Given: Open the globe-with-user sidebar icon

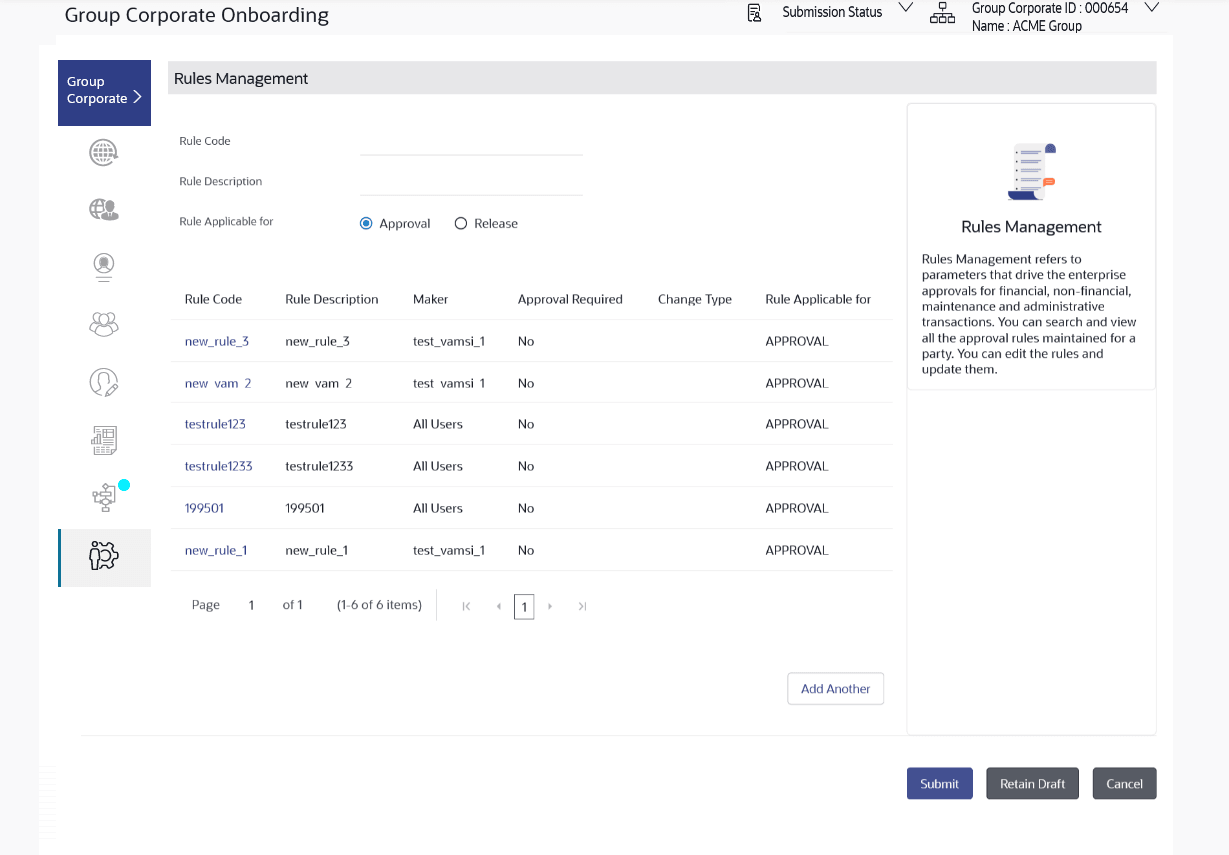Looking at the screenshot, I should [x=104, y=209].
